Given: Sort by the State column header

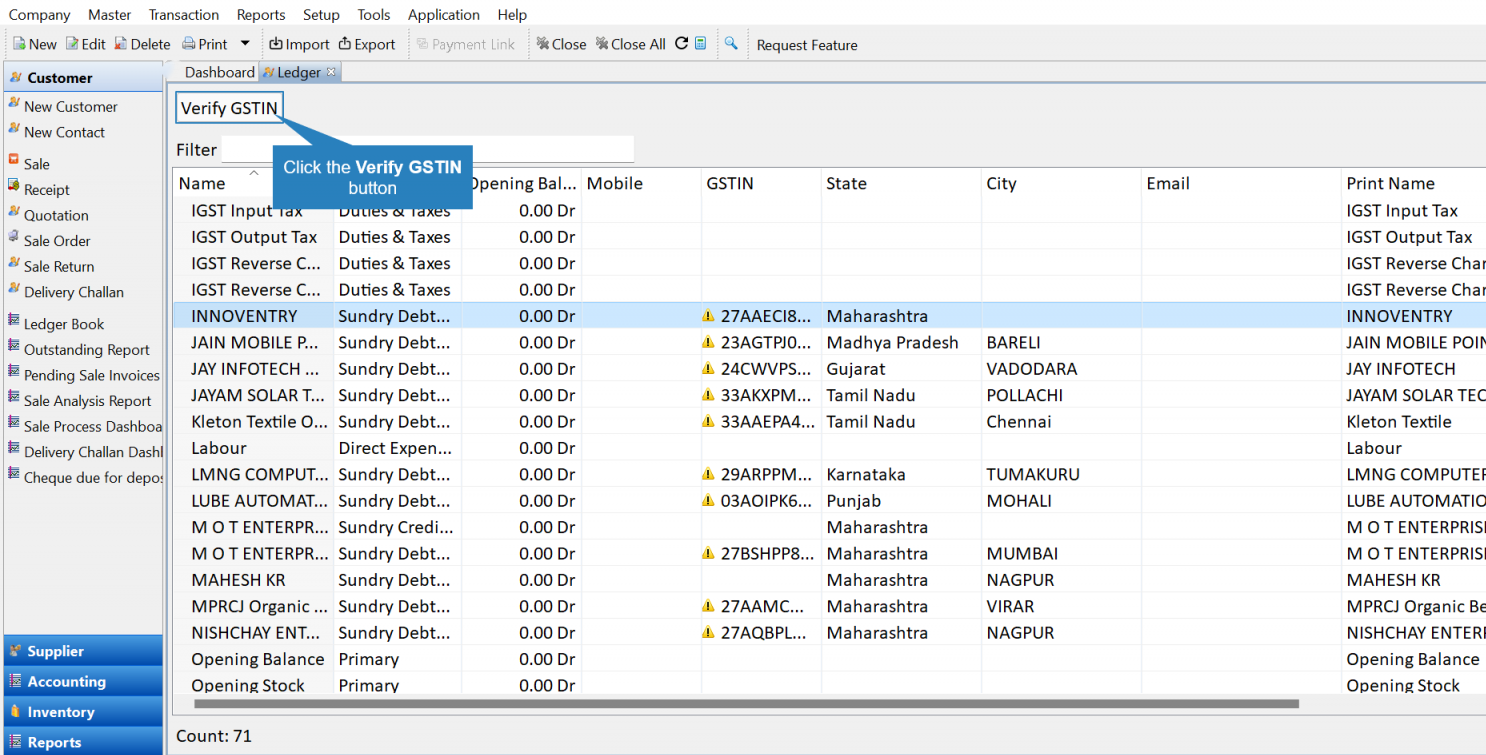Looking at the screenshot, I should [901, 183].
